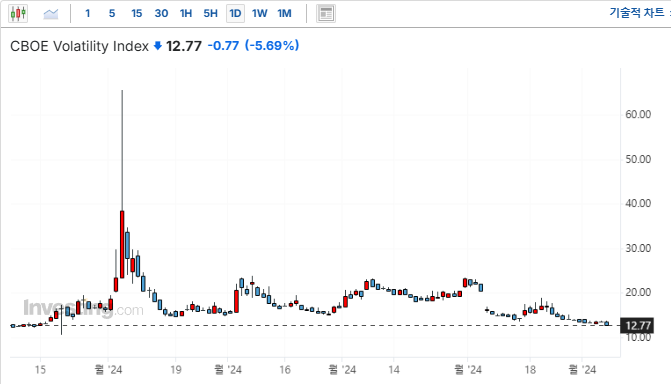The height and width of the screenshot is (384, 671).
Task: Click the 20.00 axis label
Action: (638, 292)
